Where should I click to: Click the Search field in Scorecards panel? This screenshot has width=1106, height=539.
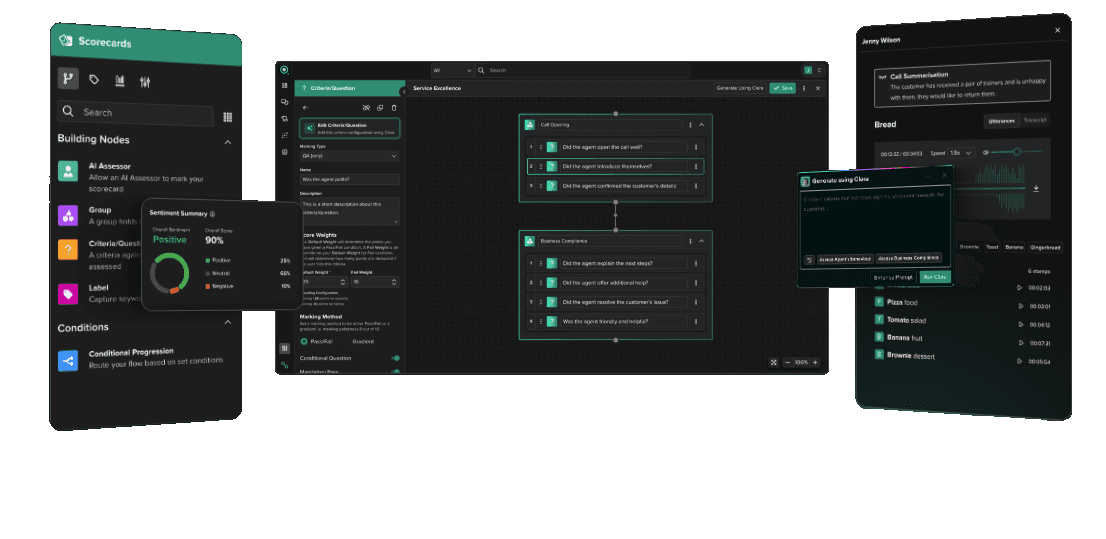click(135, 113)
